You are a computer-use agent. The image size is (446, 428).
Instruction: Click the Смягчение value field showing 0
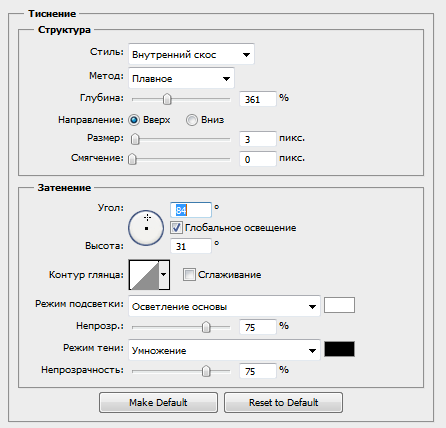(258, 159)
